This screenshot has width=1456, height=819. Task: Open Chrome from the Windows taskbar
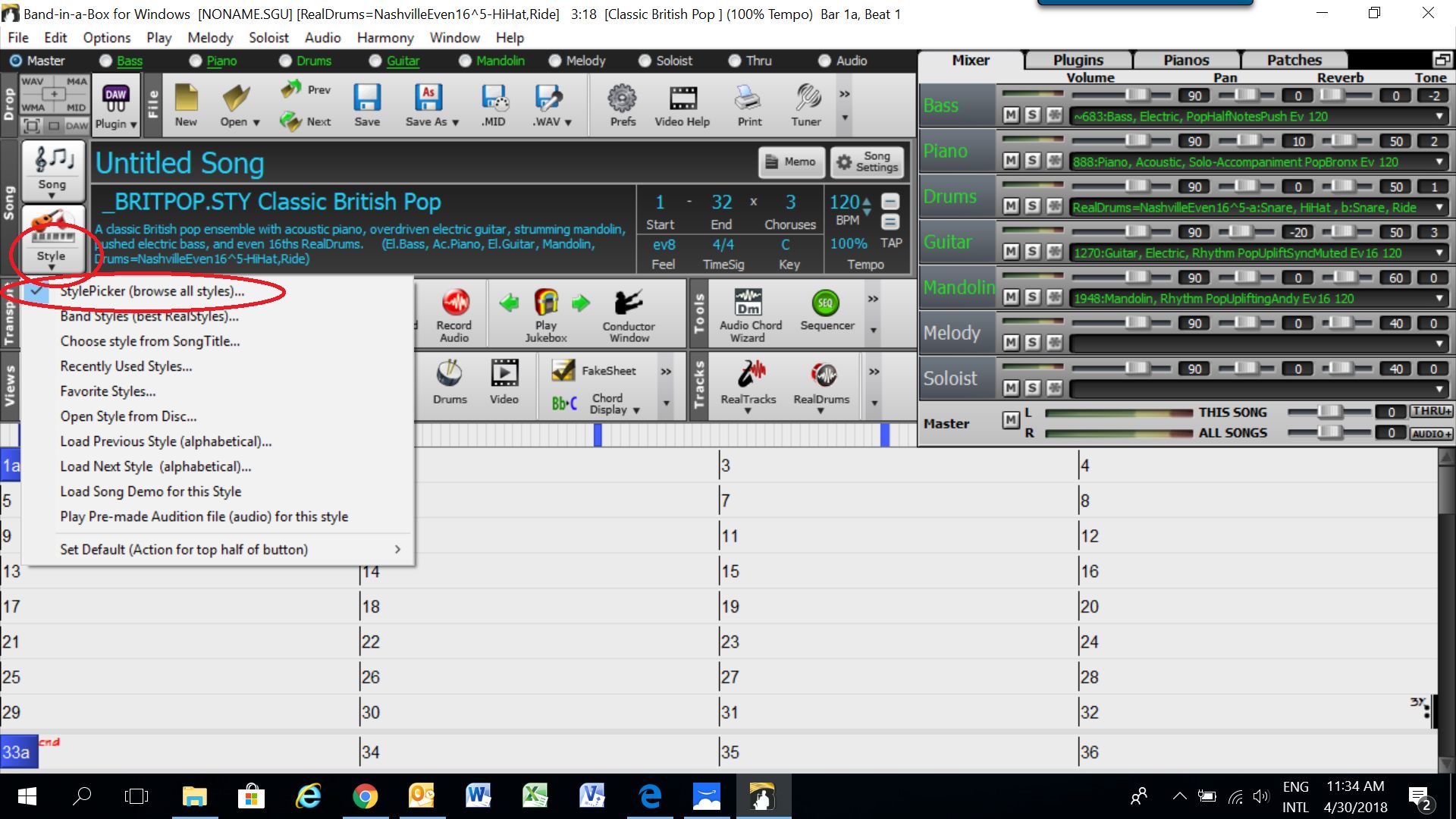pyautogui.click(x=365, y=796)
